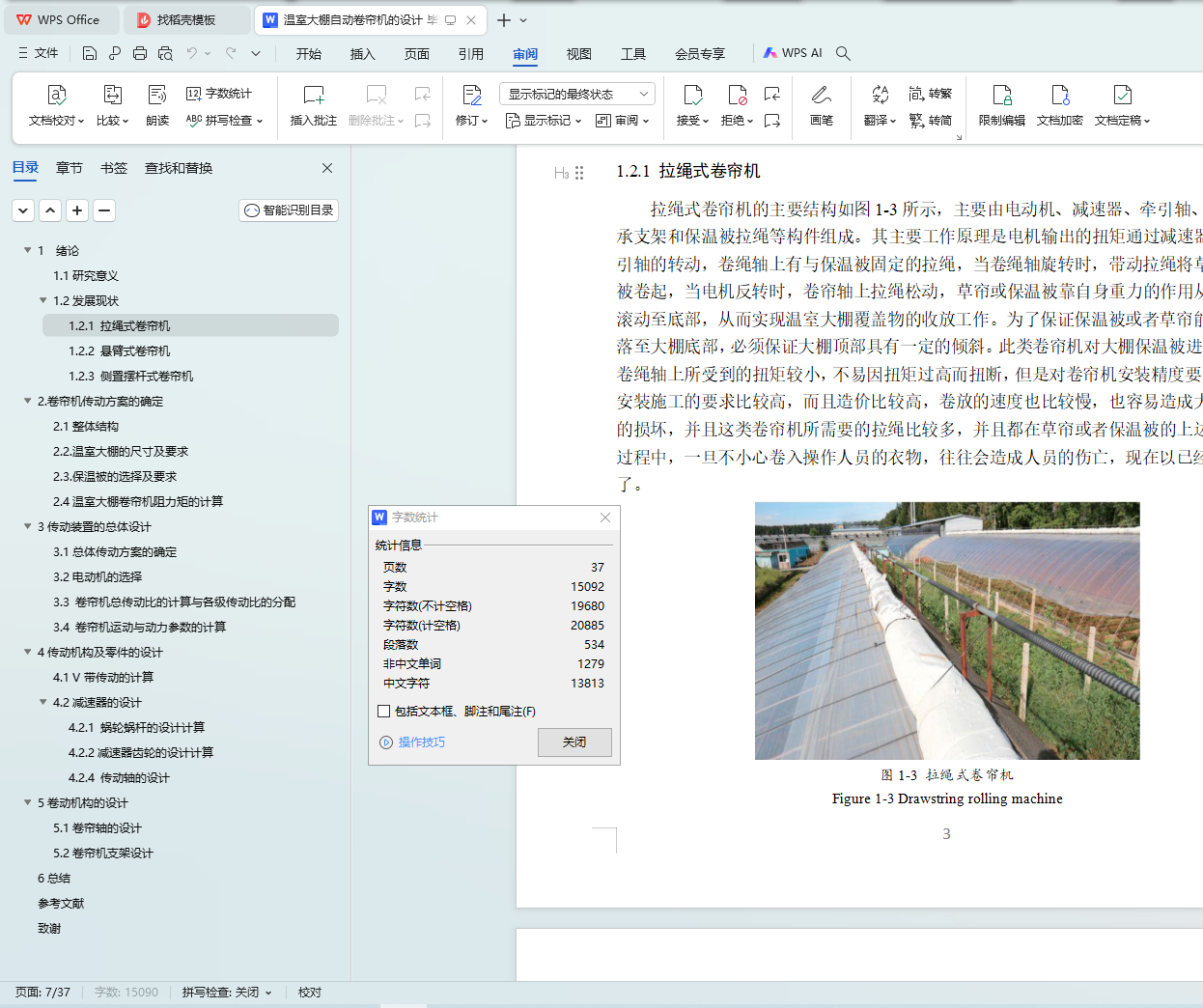Start the 朗读 read aloud tool
Screen dimensions: 1203x1008
click(x=157, y=106)
